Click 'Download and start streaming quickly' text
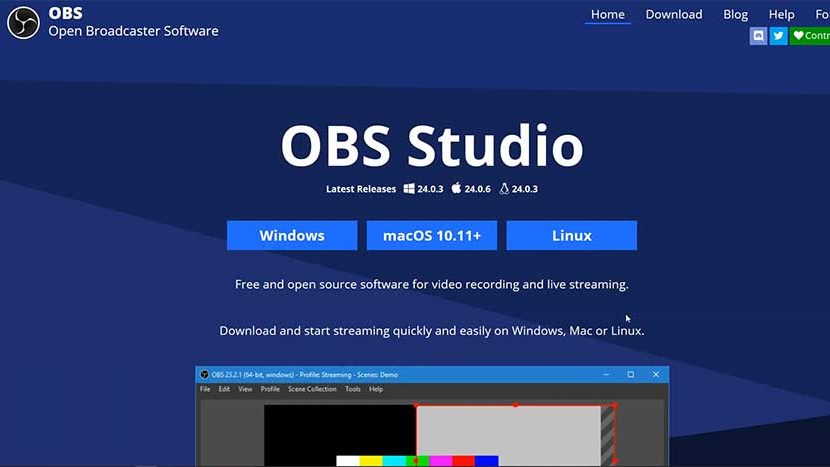830x467 pixels. point(432,331)
